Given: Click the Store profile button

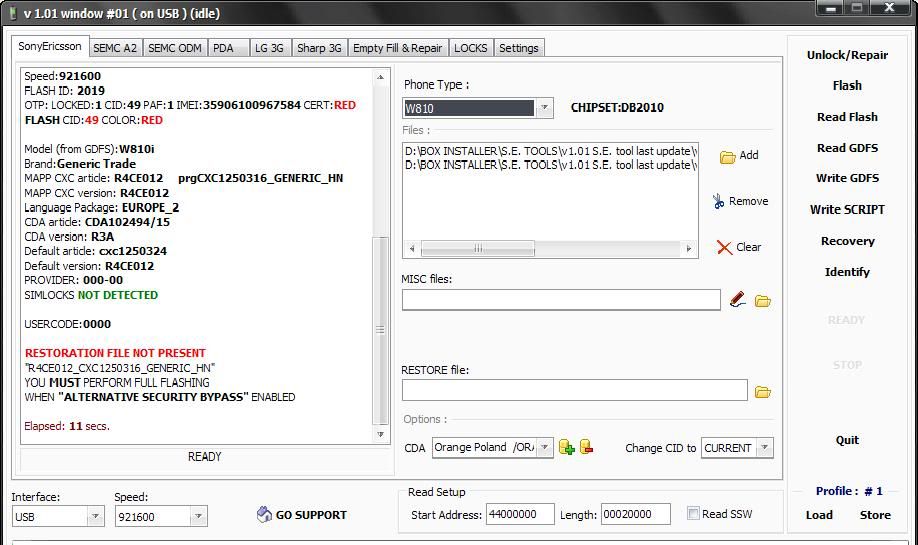Looking at the screenshot, I should [875, 515].
